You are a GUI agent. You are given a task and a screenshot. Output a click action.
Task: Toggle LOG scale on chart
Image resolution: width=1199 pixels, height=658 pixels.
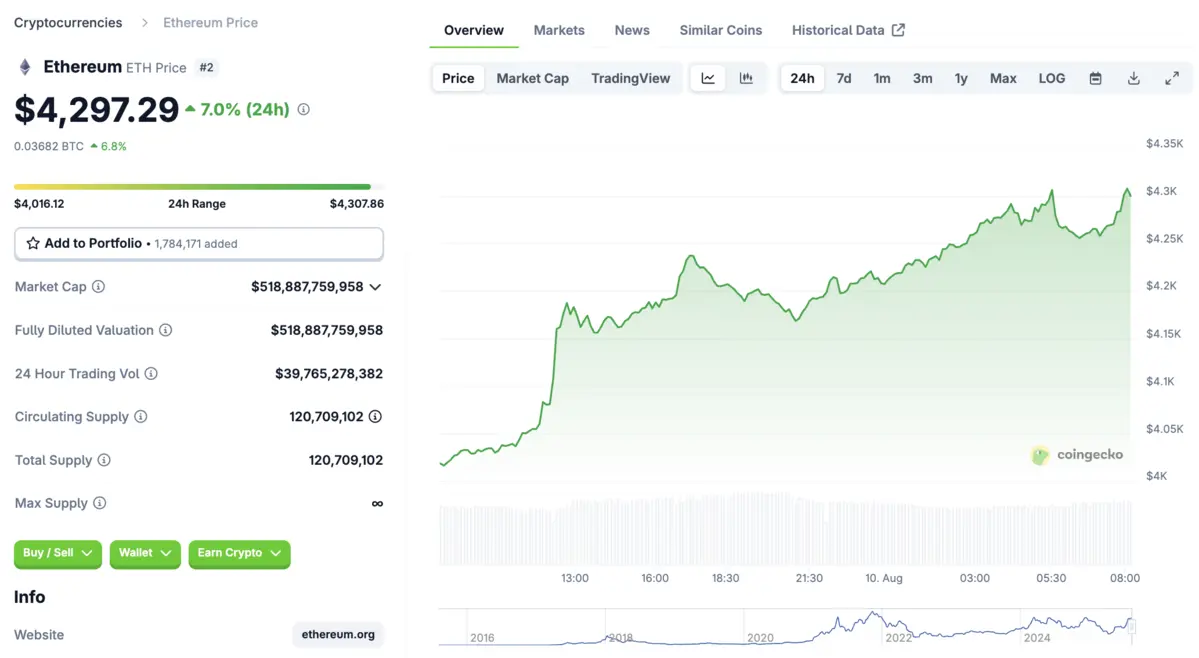(x=1051, y=78)
